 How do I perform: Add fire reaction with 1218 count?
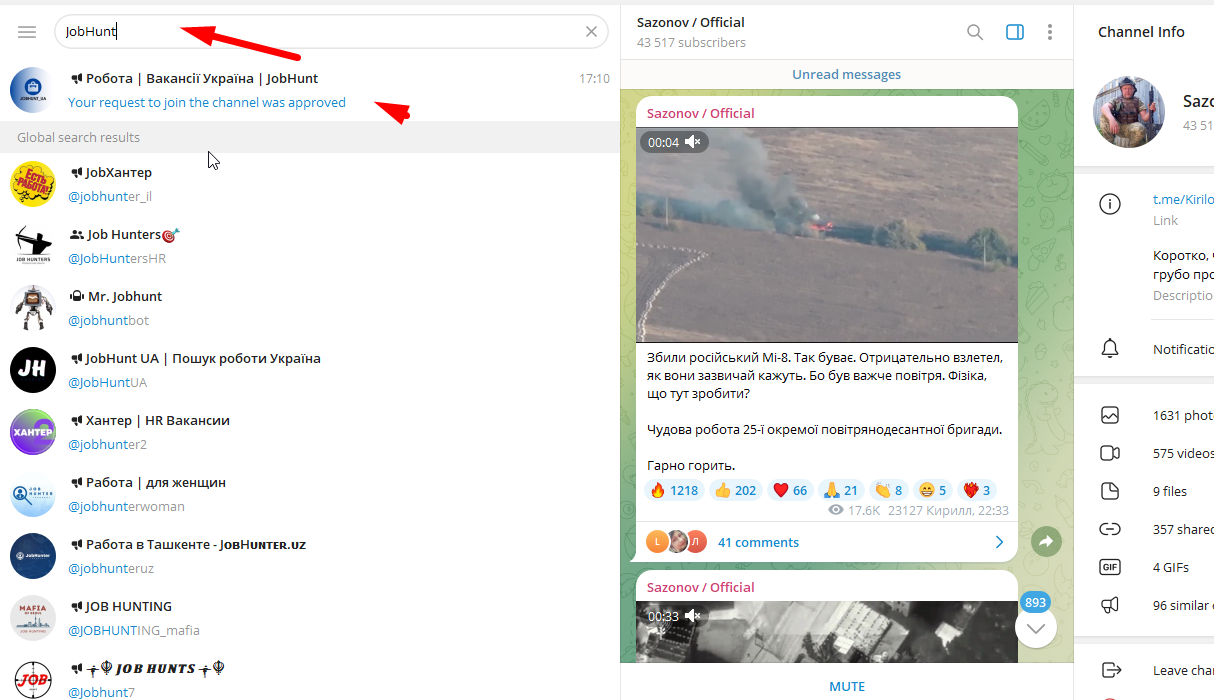click(x=673, y=490)
